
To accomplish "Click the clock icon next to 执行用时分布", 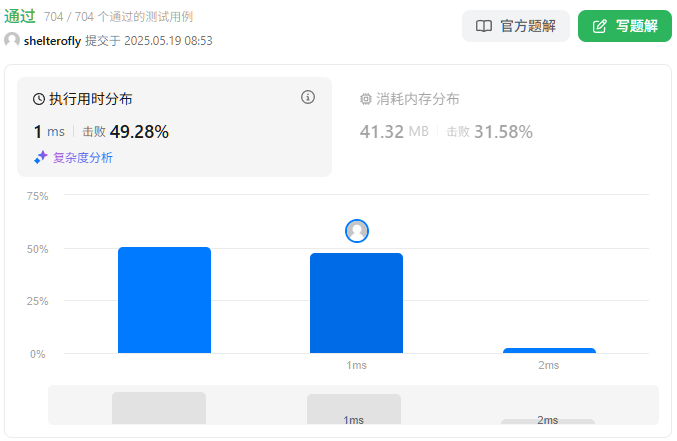I will pyautogui.click(x=39, y=99).
